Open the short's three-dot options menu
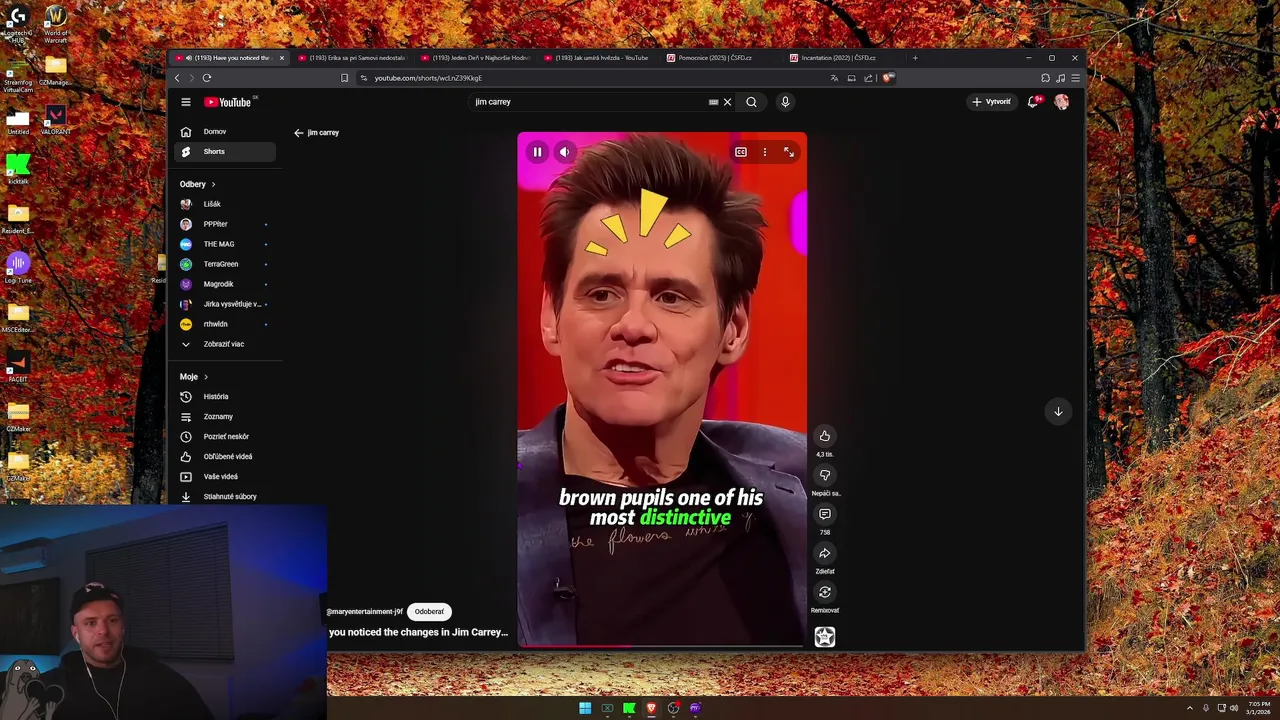Viewport: 1280px width, 720px height. pos(765,152)
